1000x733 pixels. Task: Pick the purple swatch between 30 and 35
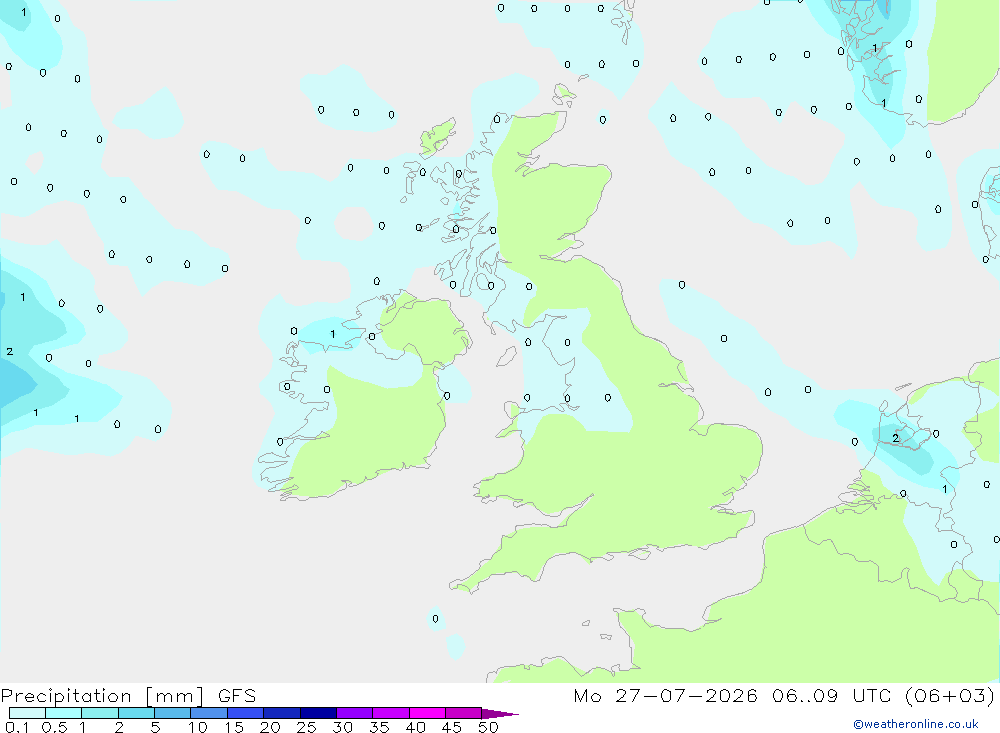click(x=355, y=713)
